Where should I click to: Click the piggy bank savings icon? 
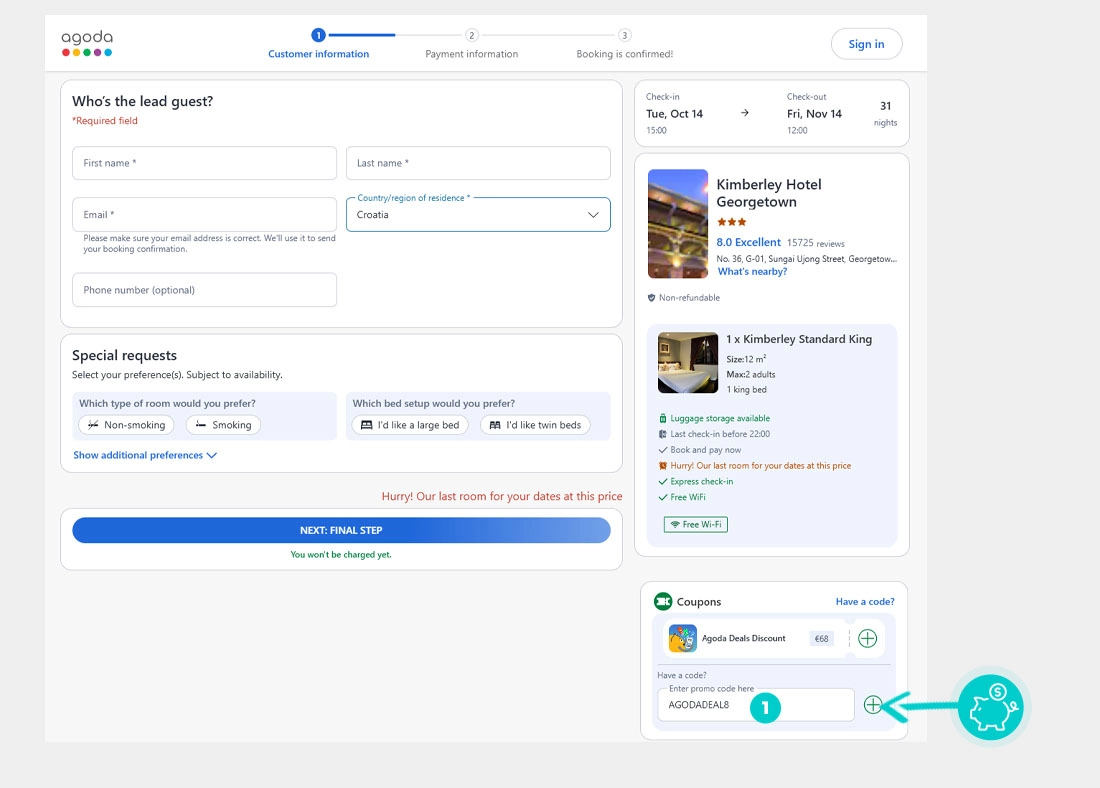(x=990, y=707)
